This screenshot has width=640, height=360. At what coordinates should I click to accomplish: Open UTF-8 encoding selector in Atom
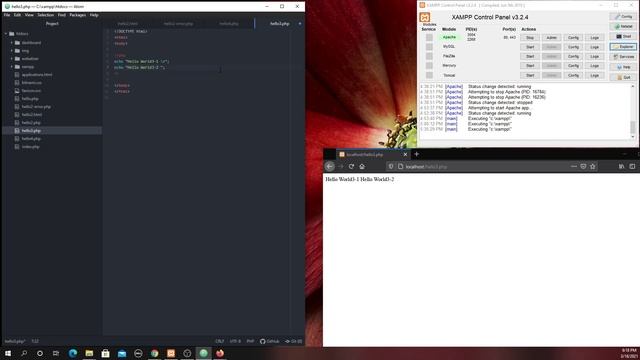pos(235,341)
